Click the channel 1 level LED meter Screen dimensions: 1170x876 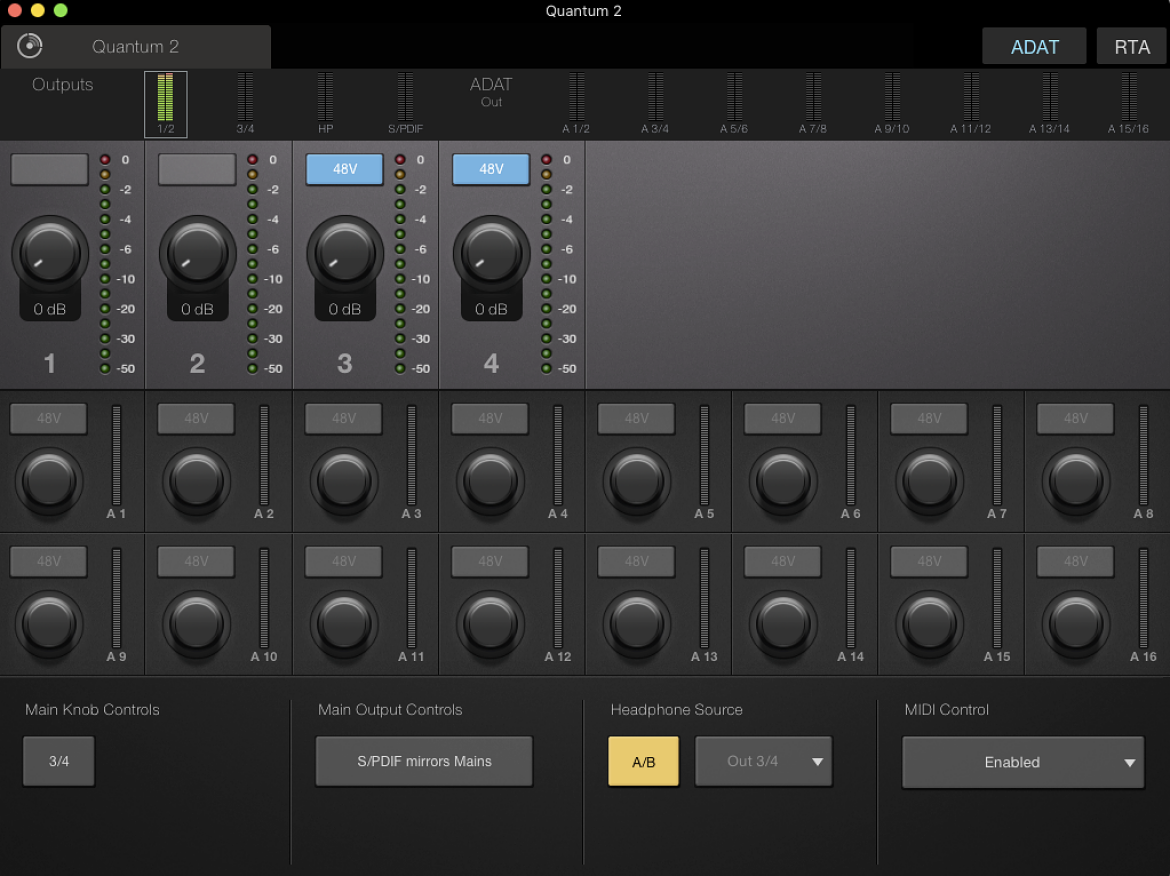point(105,264)
